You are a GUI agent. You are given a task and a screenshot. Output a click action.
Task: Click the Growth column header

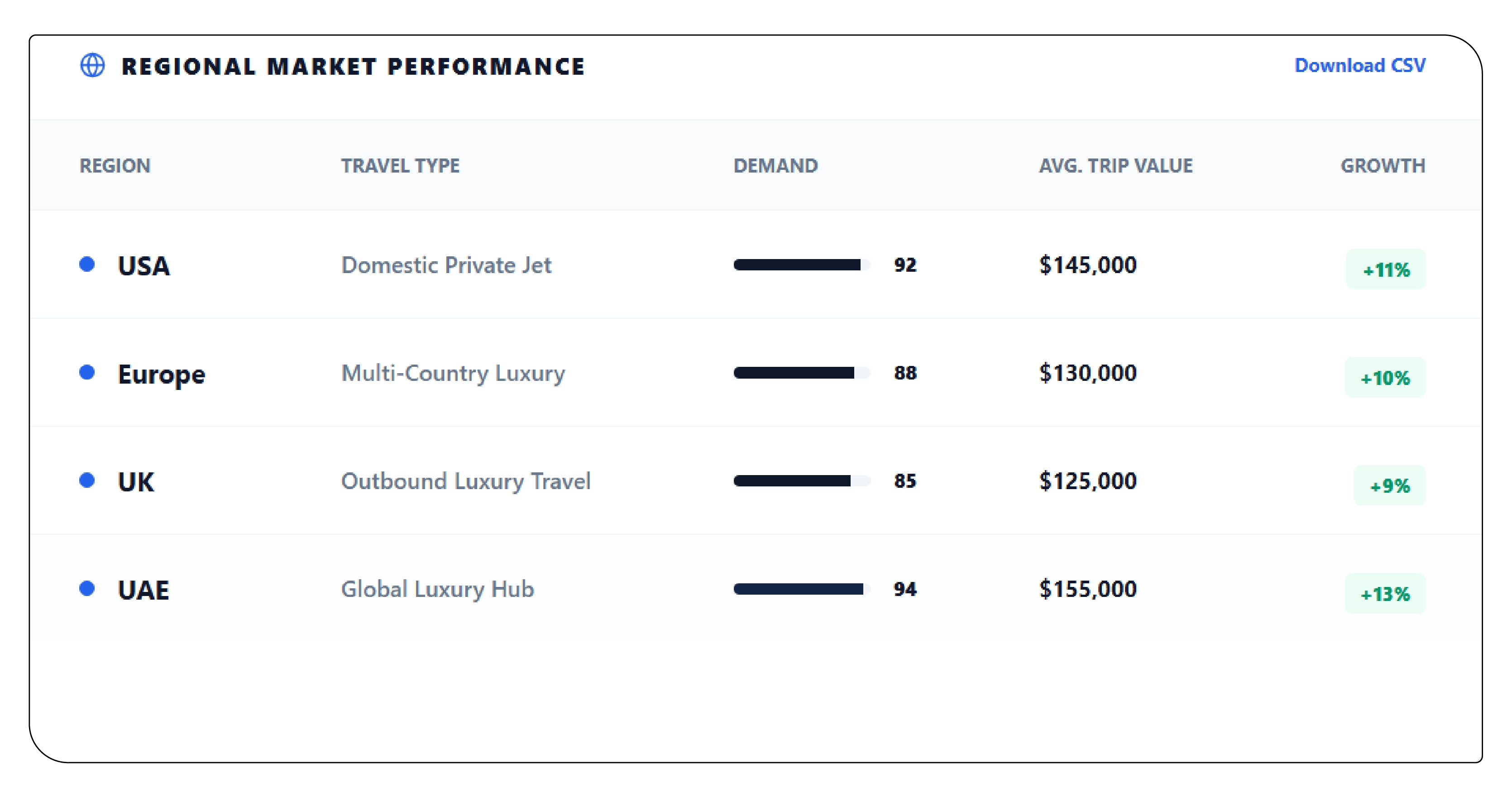pyautogui.click(x=1382, y=166)
